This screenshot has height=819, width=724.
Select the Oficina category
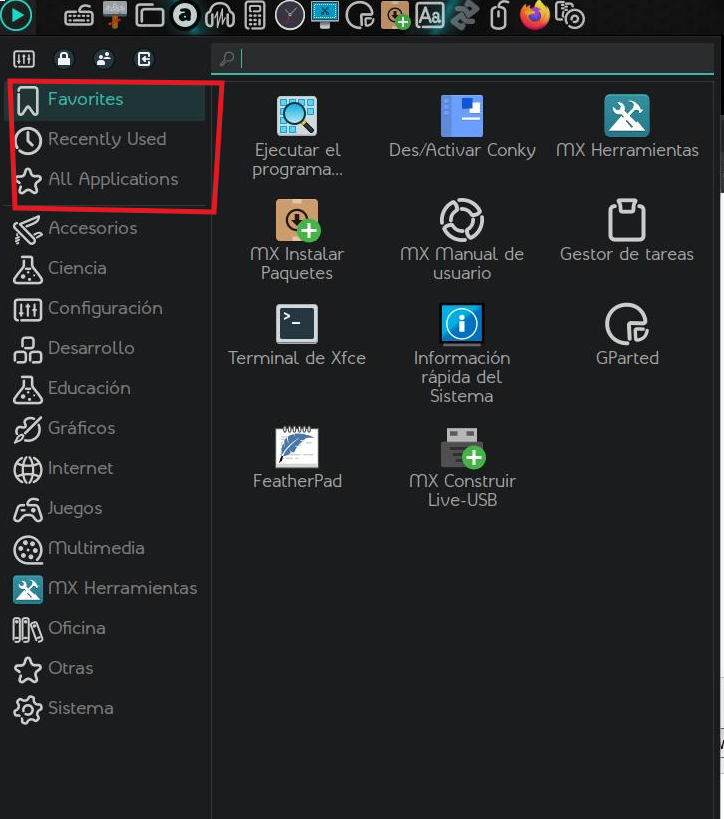(105, 628)
